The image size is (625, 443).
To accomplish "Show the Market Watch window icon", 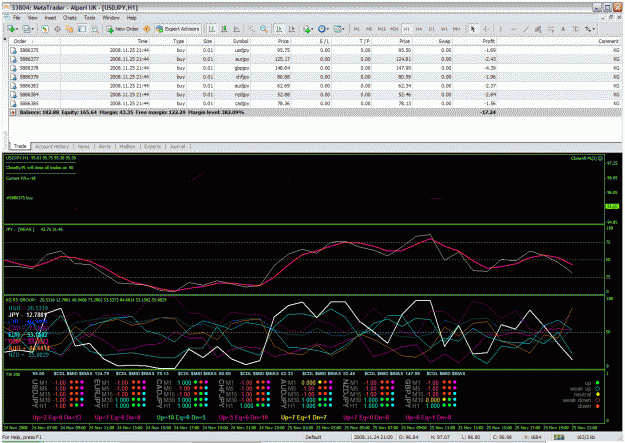I will (45, 29).
